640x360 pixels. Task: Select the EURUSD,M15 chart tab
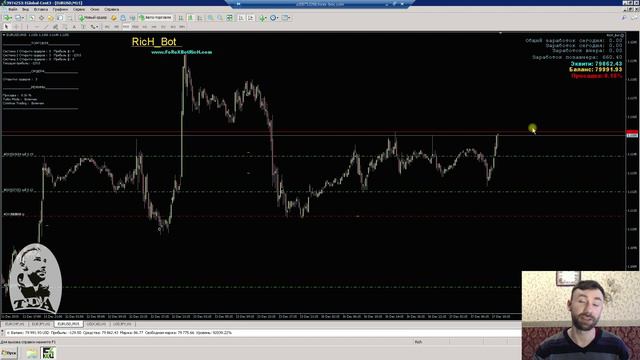[68, 324]
